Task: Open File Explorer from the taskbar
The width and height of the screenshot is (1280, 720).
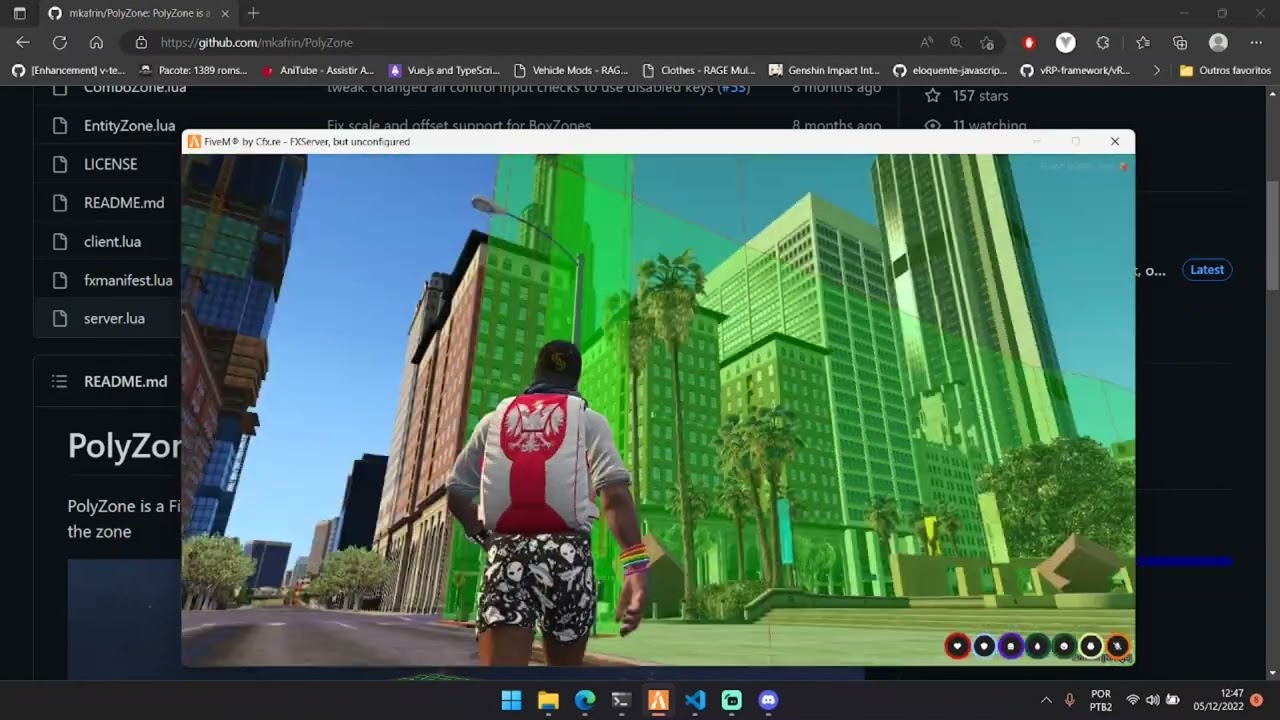Action: (548, 700)
